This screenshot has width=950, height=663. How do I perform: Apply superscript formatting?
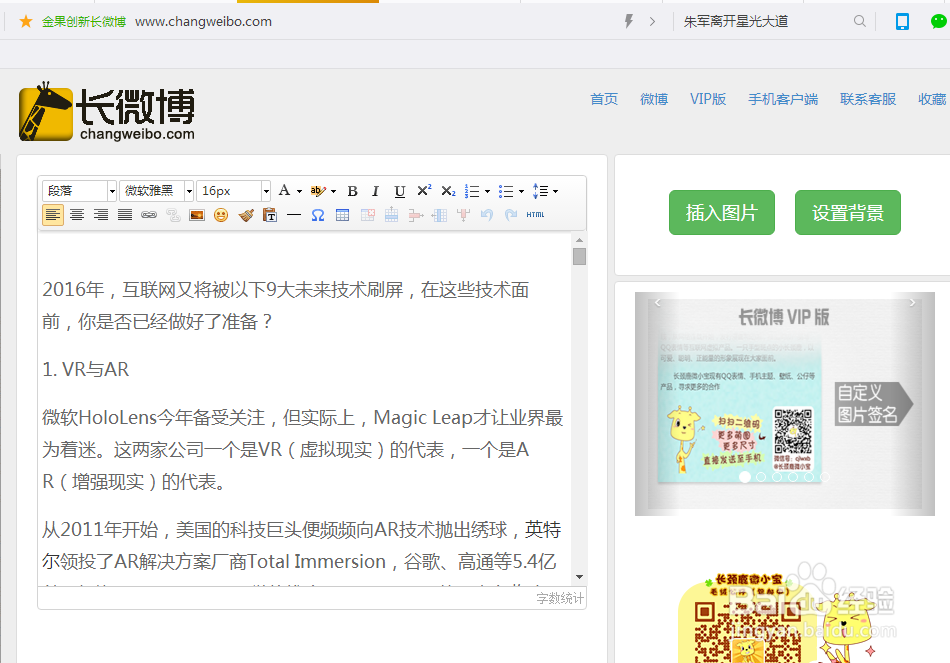pos(424,191)
